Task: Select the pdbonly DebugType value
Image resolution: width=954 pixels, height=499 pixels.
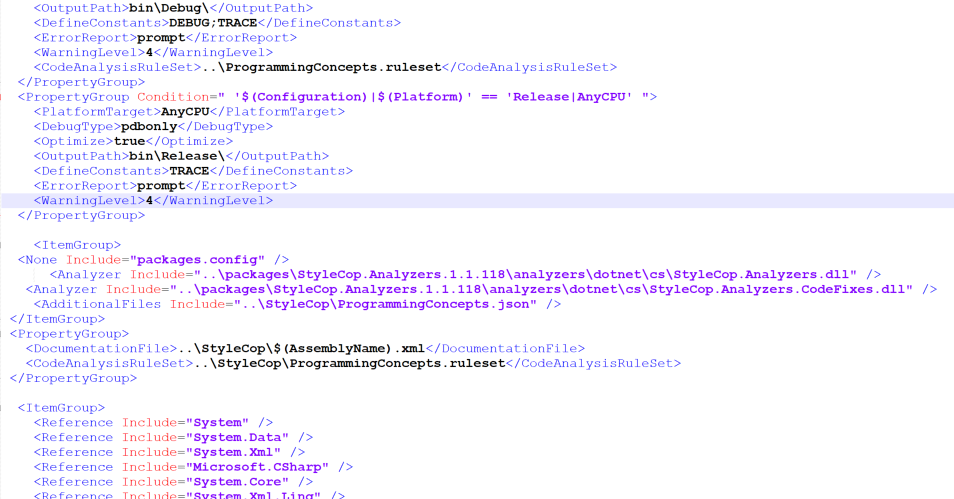Action: tap(149, 127)
